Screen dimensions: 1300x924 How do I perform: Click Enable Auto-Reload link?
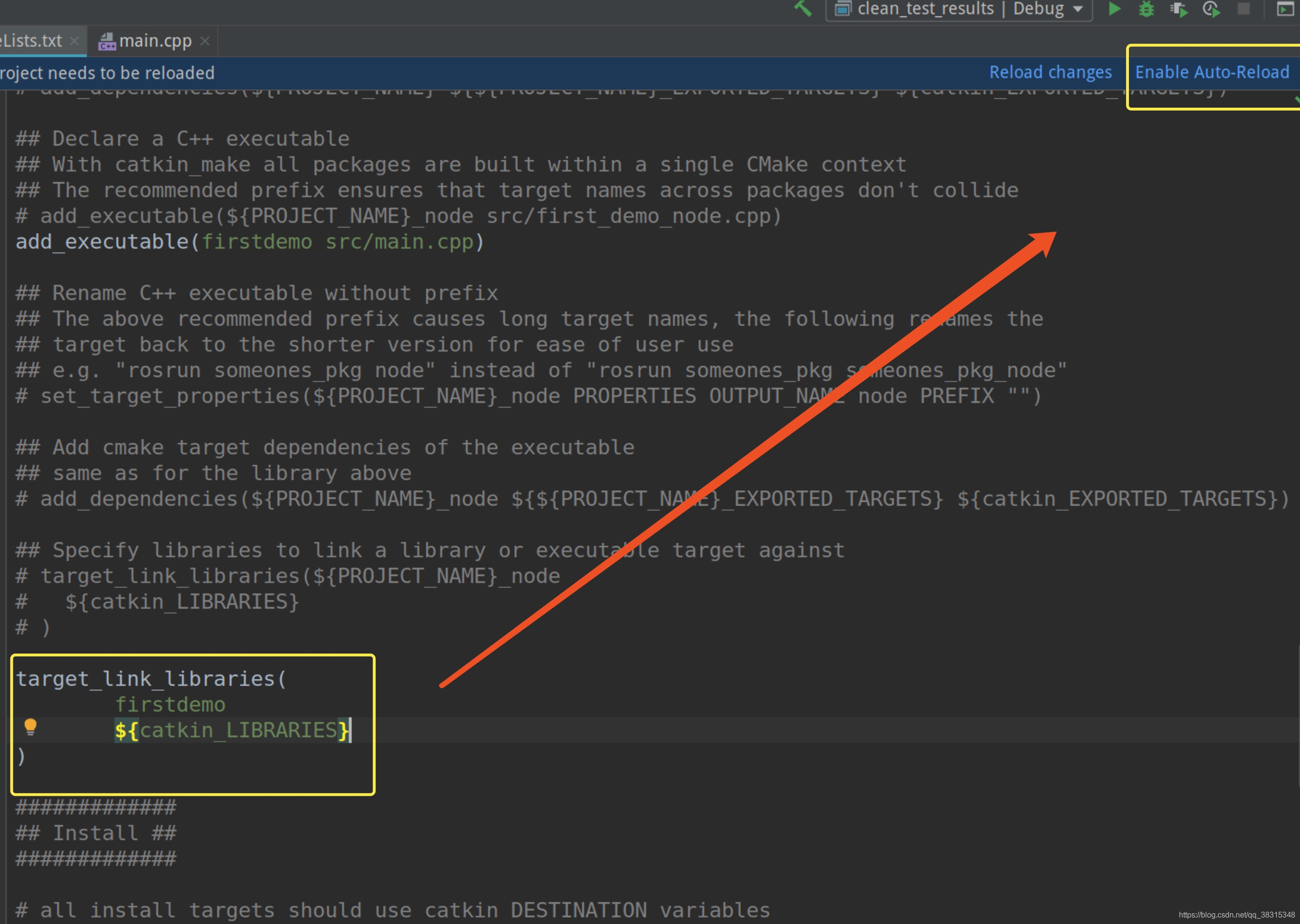pyautogui.click(x=1212, y=72)
